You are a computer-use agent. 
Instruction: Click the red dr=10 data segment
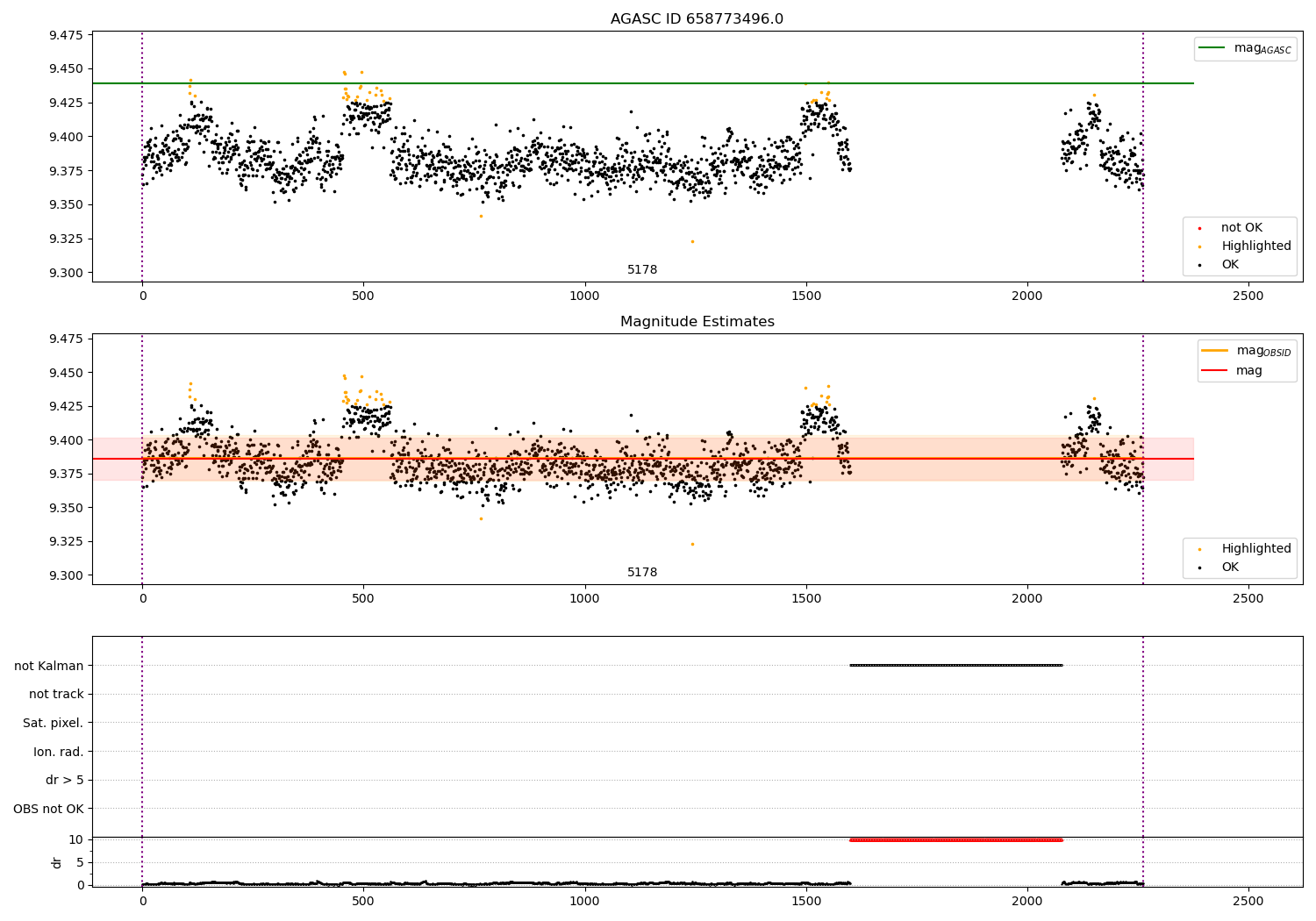(955, 839)
